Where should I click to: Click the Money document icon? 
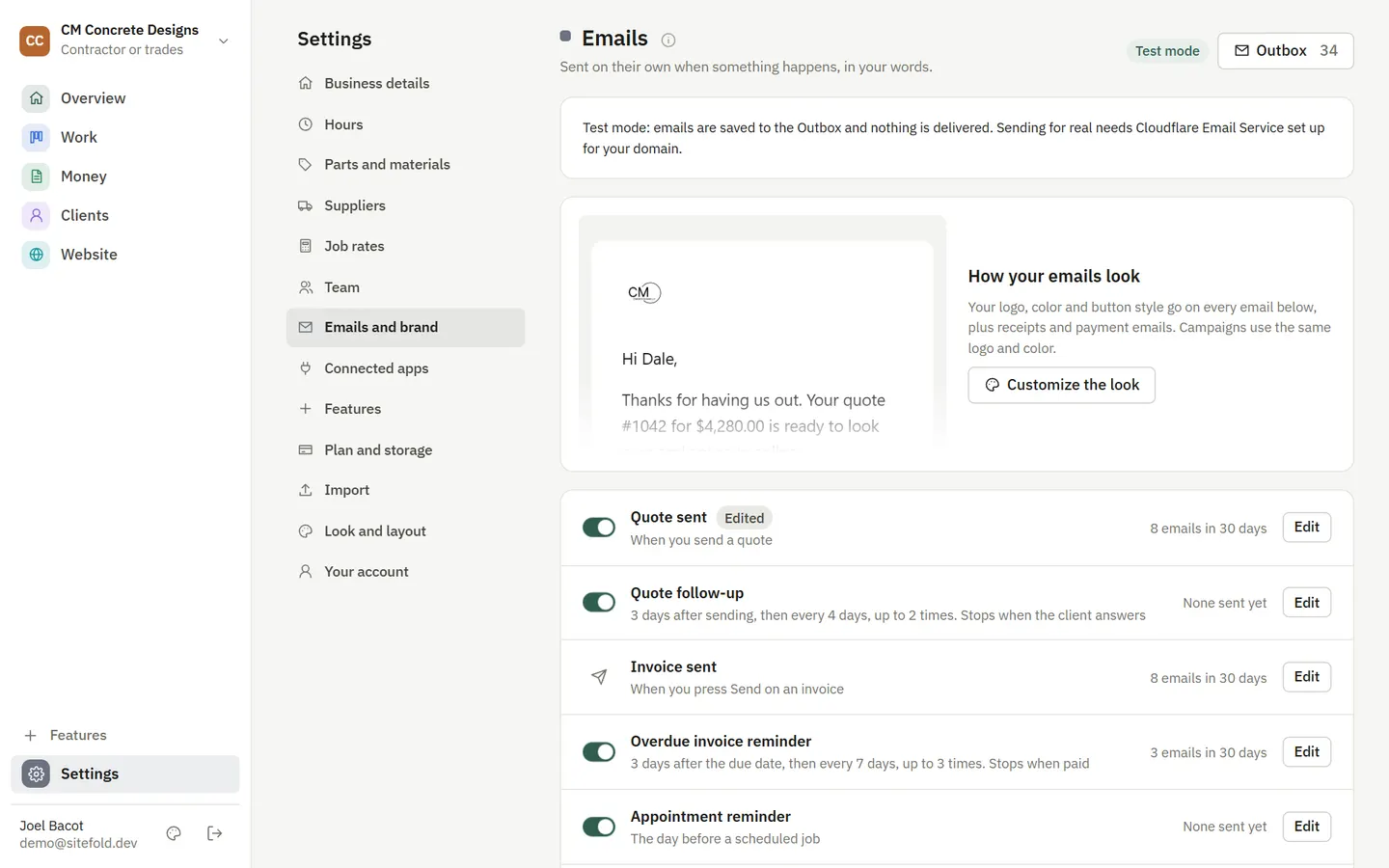pyautogui.click(x=36, y=176)
